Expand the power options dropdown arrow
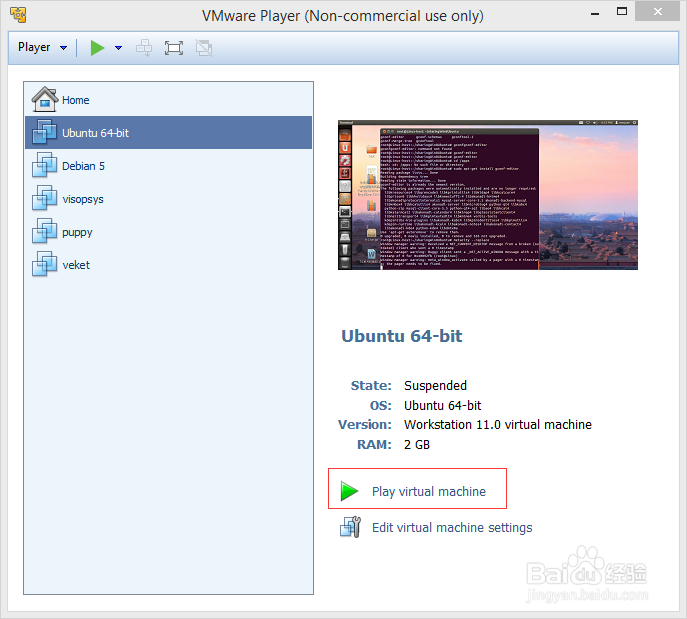This screenshot has height=619, width=687. tap(118, 48)
